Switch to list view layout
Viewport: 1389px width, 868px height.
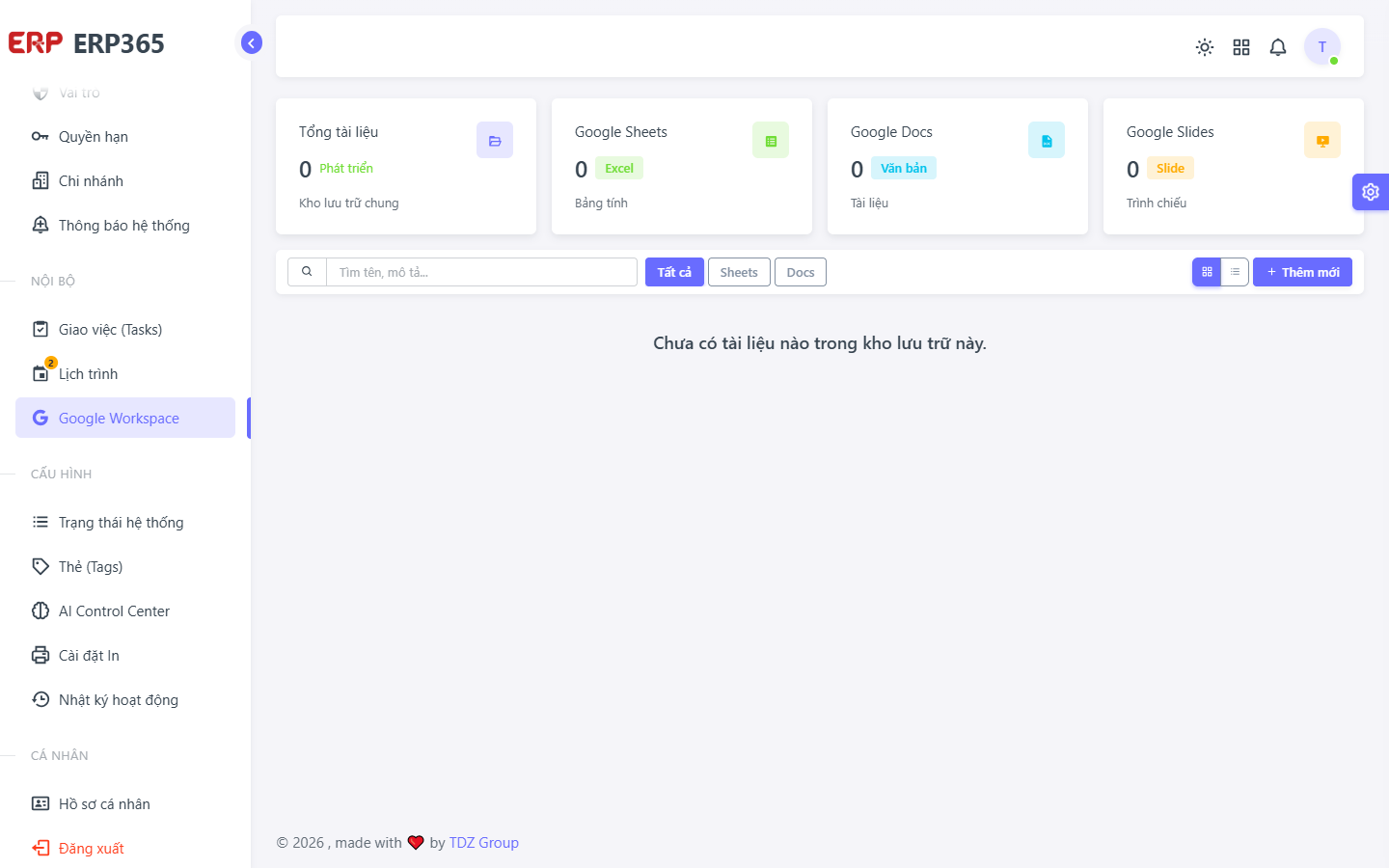pos(1235,272)
